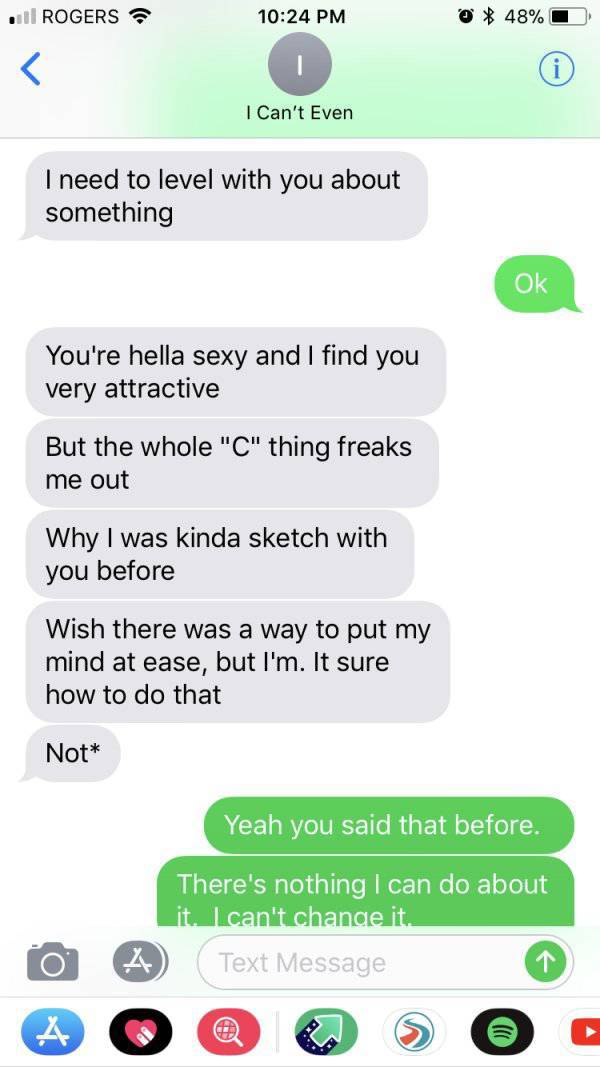Screen dimensions: 600x1067
Task: Tap the green send arrow
Action: click(x=544, y=962)
